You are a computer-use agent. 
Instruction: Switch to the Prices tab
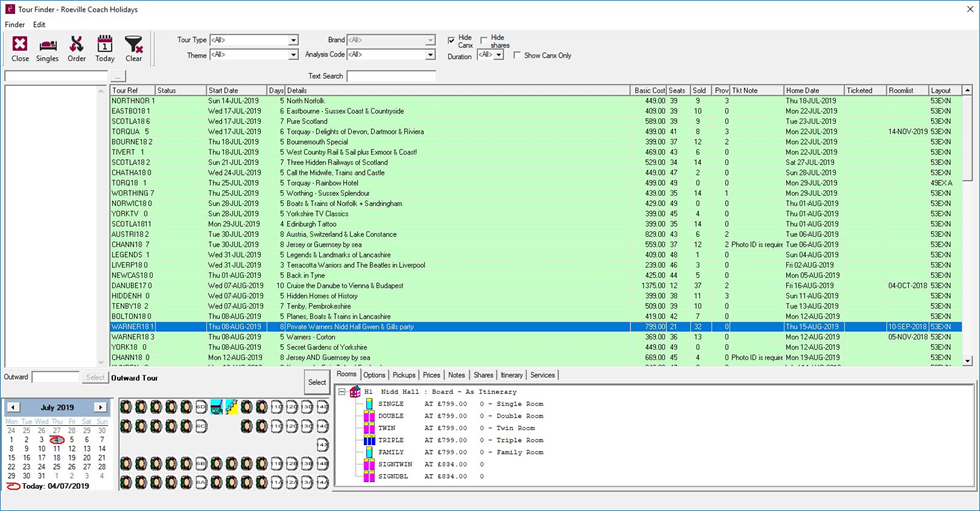431,375
